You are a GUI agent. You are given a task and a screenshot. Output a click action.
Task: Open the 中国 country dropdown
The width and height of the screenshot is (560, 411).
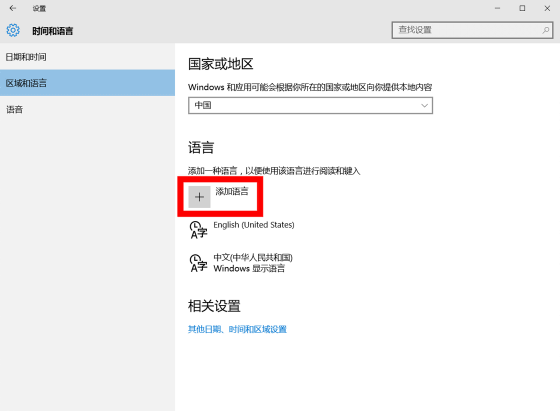[x=310, y=105]
